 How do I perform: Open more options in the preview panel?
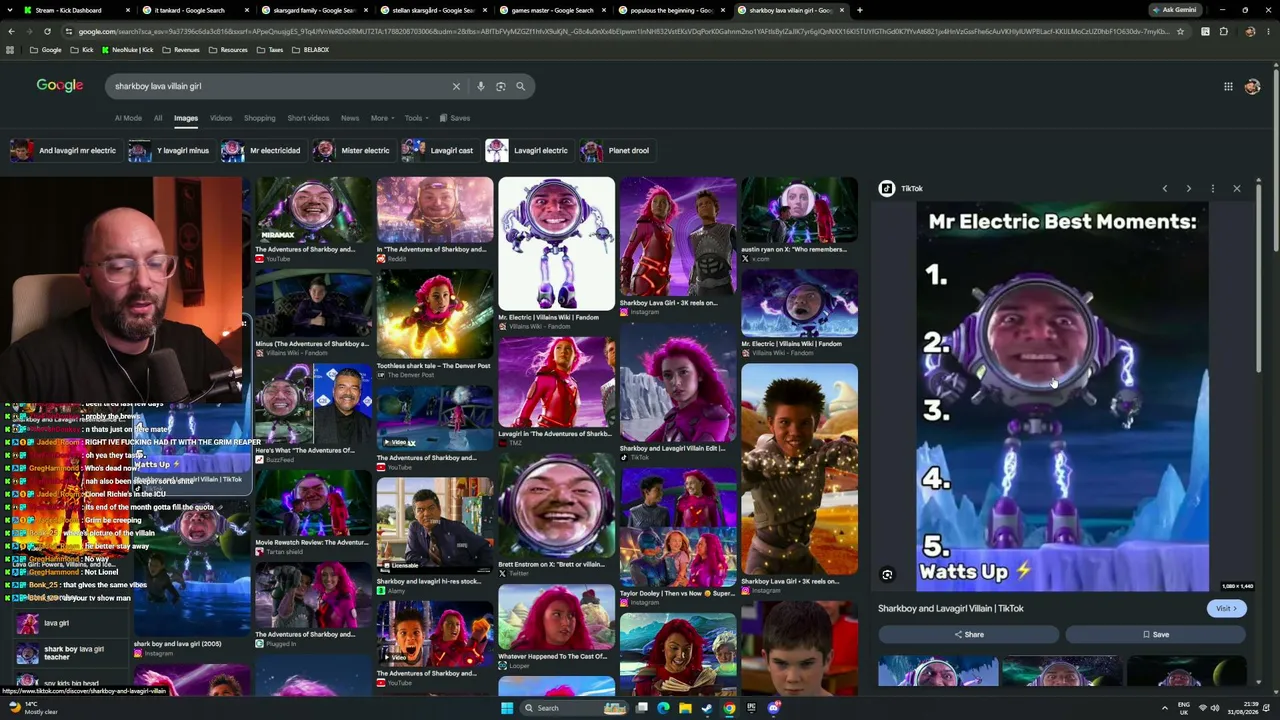click(x=1212, y=188)
